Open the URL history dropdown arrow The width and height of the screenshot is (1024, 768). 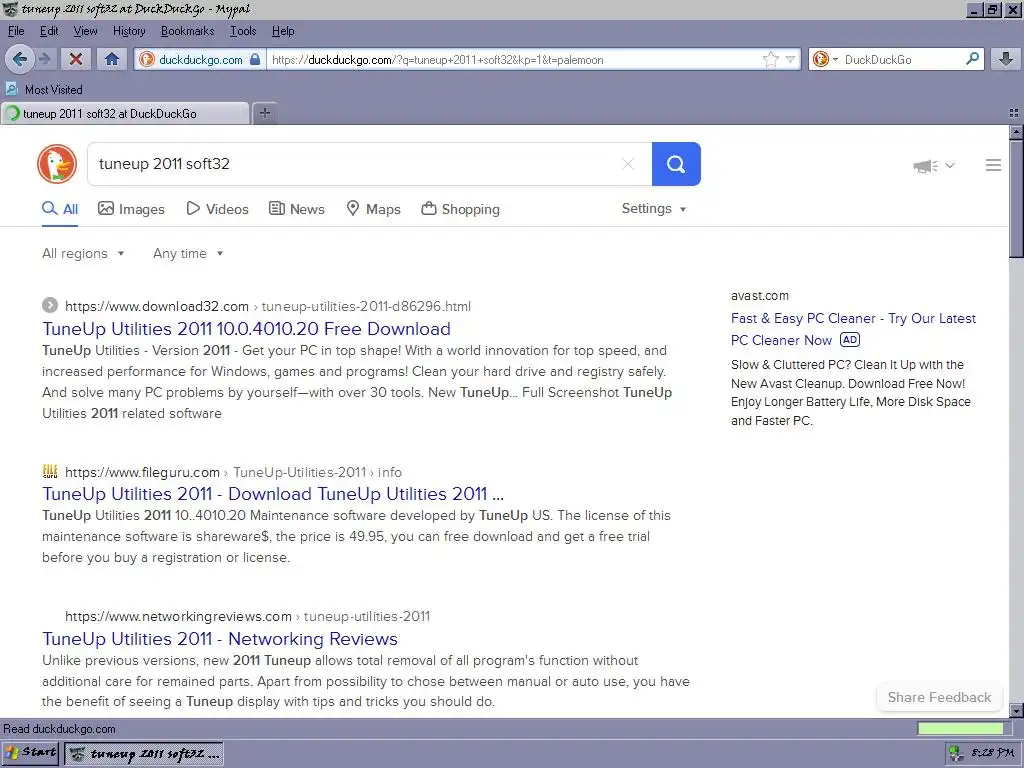point(790,59)
